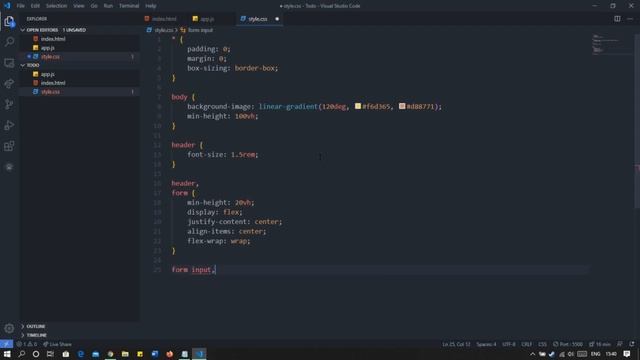640x360 pixels.
Task: Open the Run menu
Action: (x=108, y=6)
